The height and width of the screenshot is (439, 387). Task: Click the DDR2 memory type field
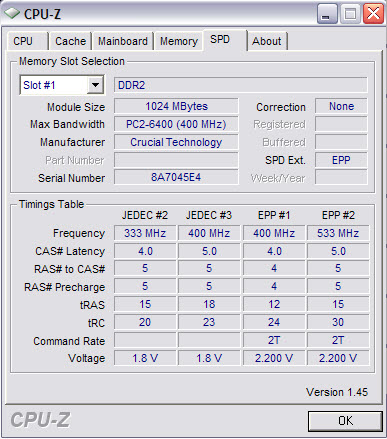pyautogui.click(x=241, y=85)
